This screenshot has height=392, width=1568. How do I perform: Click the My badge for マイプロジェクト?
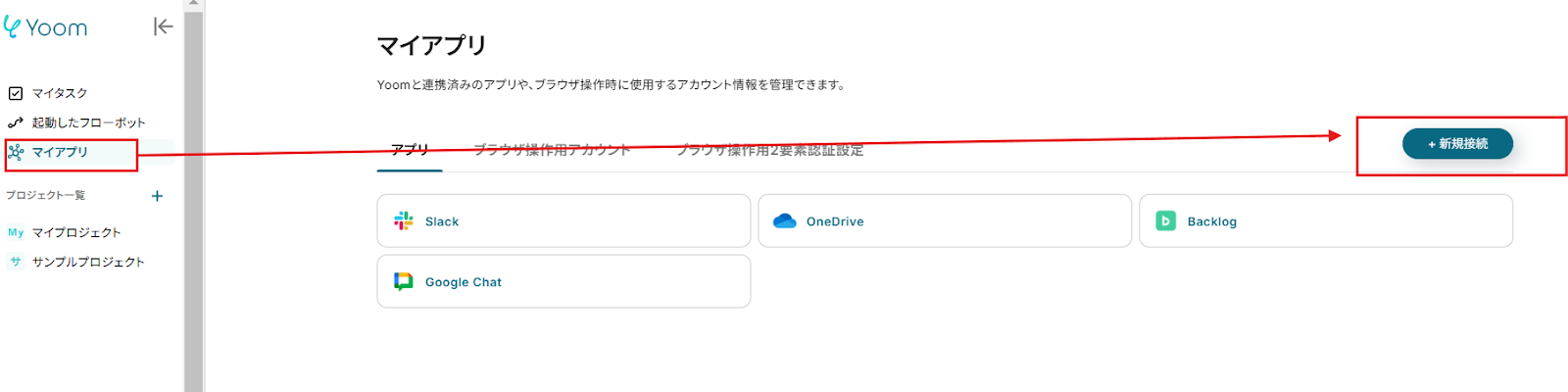(16, 232)
